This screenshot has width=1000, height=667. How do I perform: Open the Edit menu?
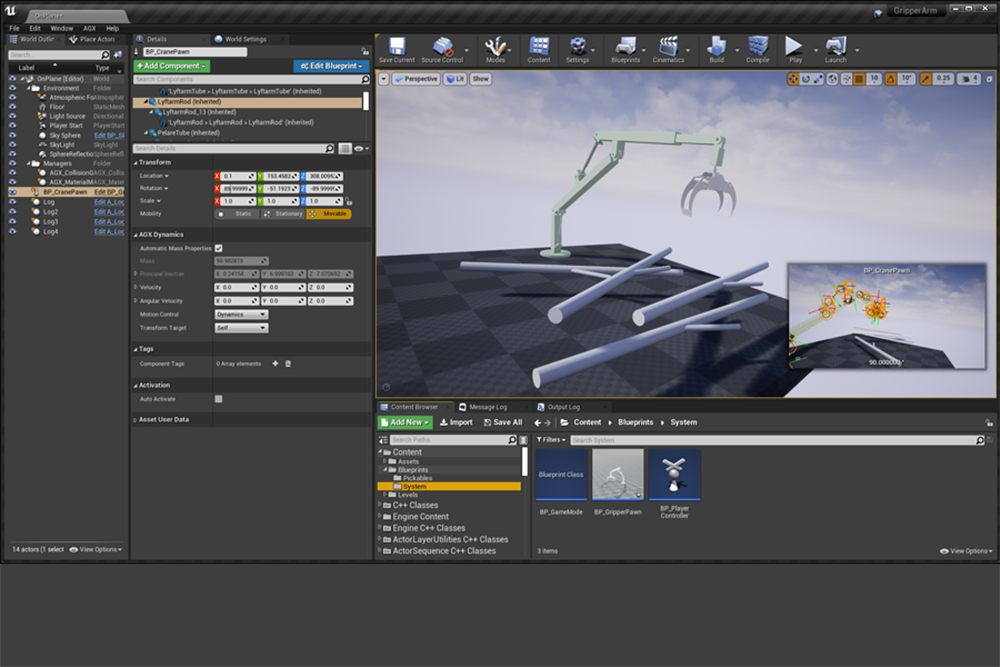click(x=35, y=28)
